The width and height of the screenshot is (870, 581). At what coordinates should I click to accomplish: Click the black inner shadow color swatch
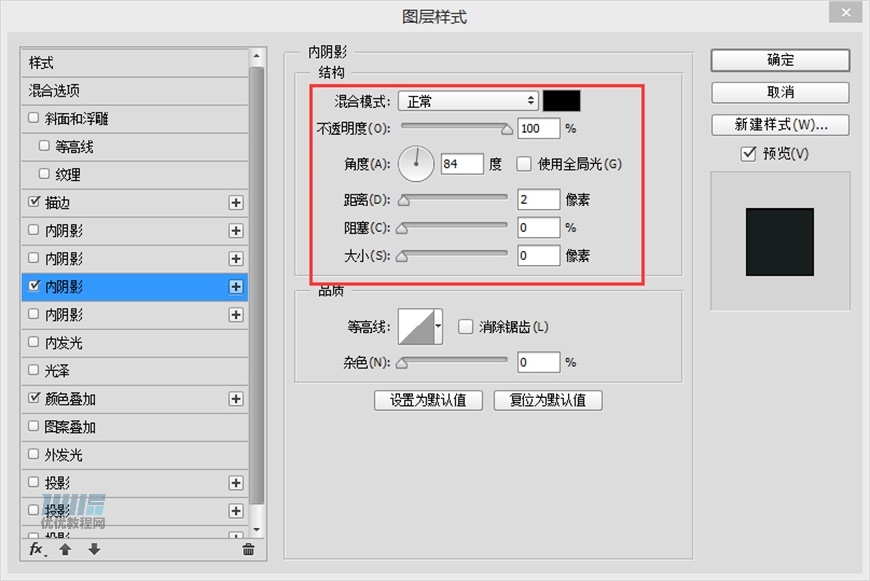[562, 101]
